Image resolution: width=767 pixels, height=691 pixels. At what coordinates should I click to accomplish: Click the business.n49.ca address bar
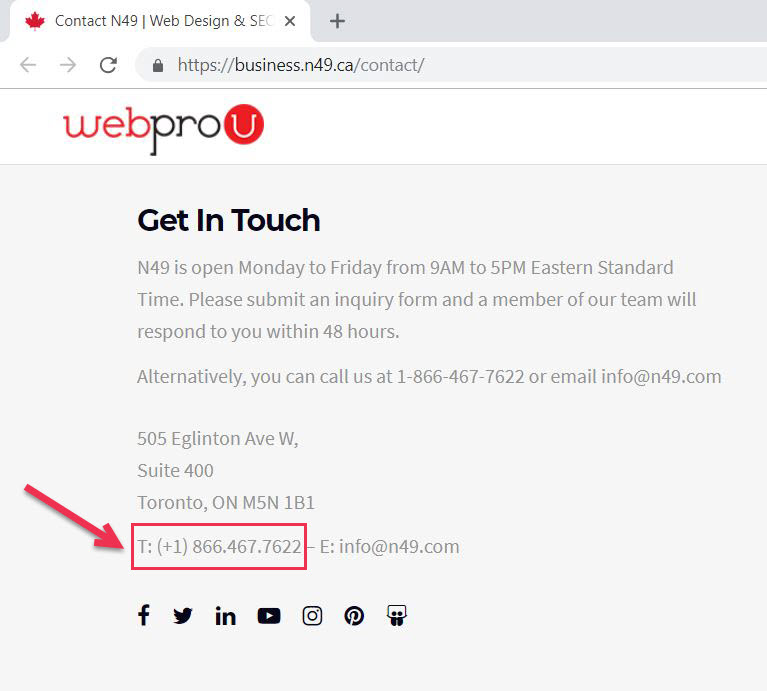click(450, 65)
